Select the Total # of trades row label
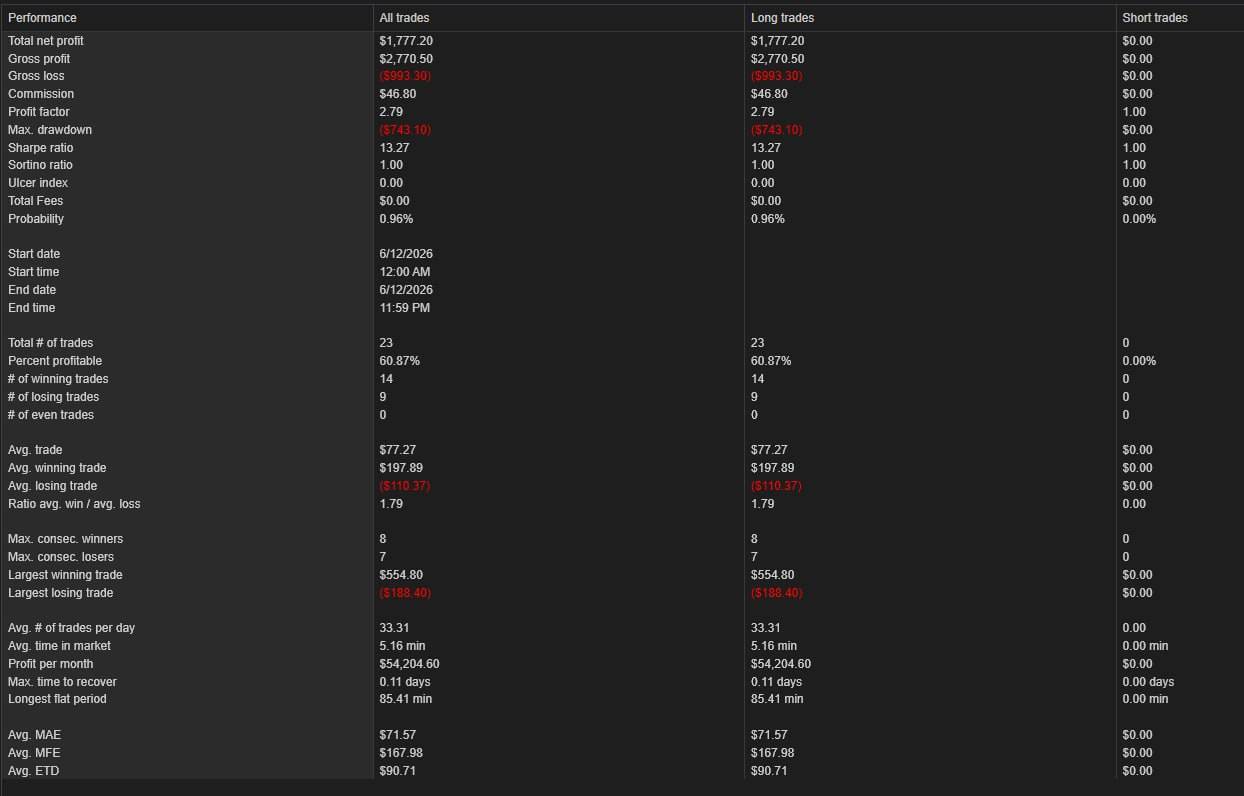Image resolution: width=1244 pixels, height=796 pixels. pos(50,343)
